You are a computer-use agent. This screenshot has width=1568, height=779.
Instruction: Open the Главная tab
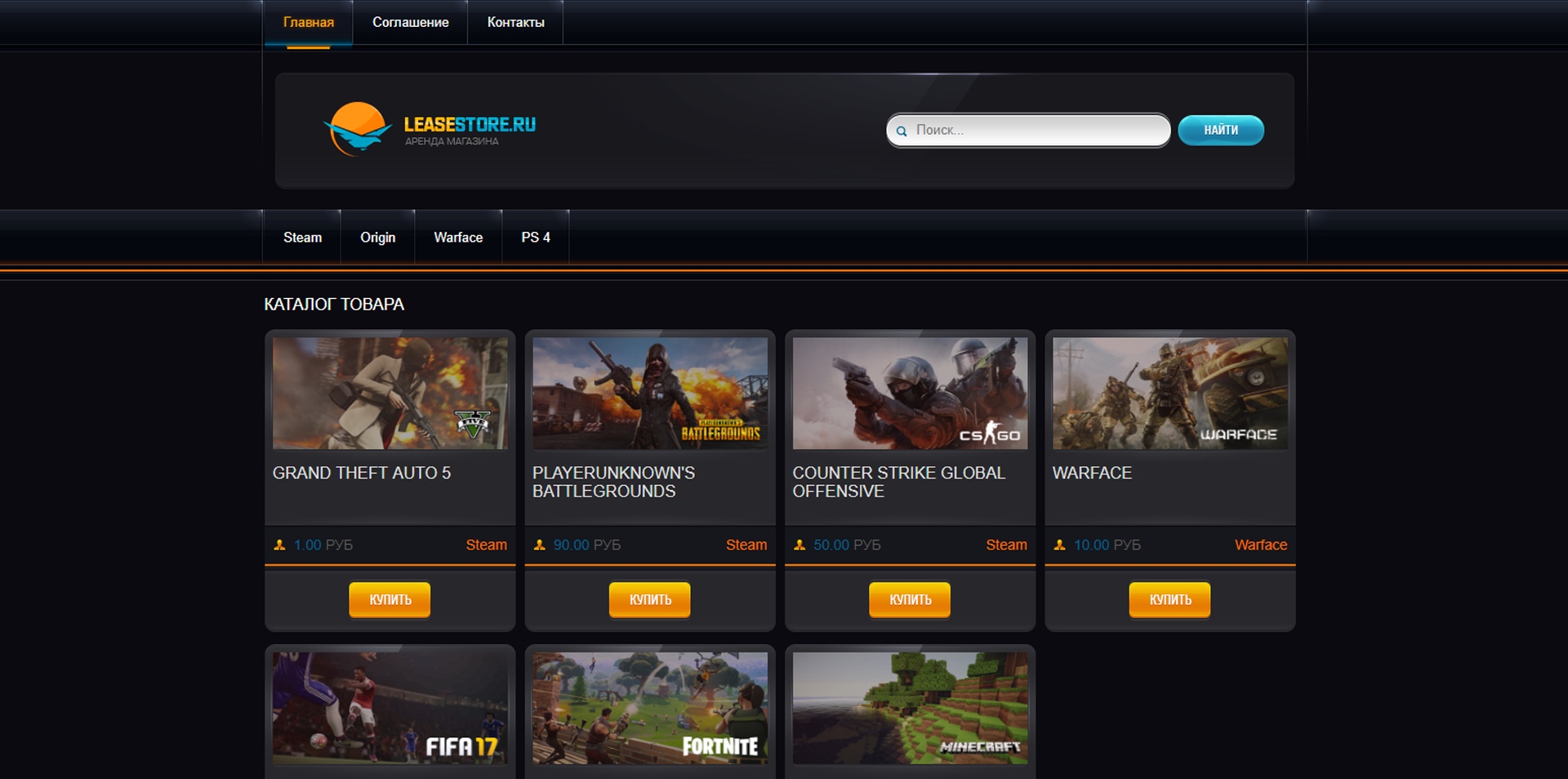[308, 23]
